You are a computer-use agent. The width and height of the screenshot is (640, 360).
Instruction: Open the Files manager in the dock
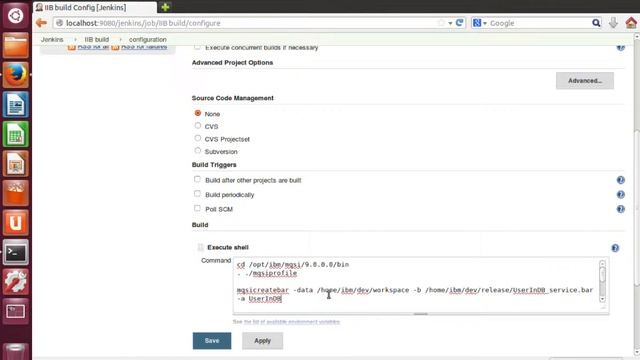[16, 46]
